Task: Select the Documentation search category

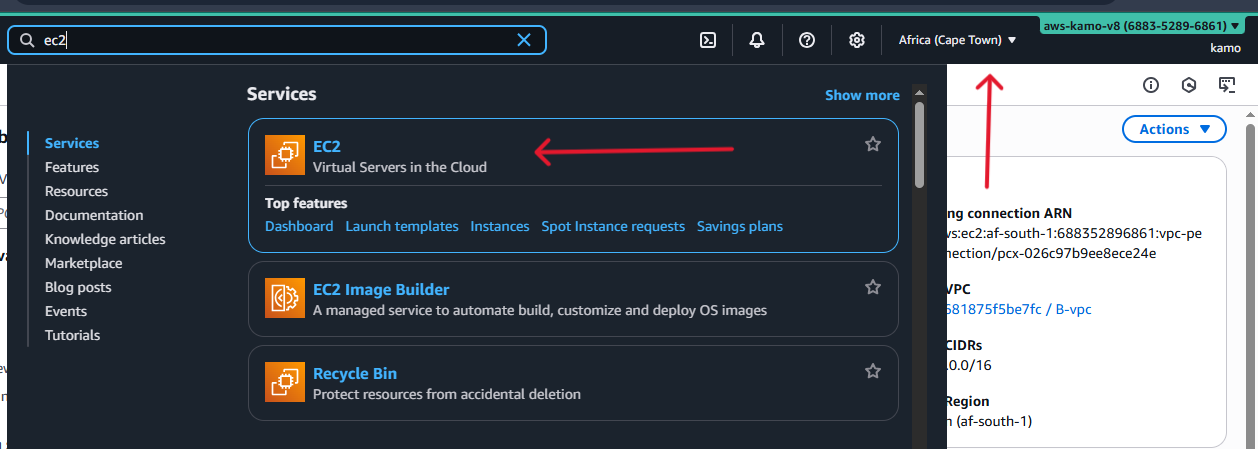Action: [x=94, y=215]
